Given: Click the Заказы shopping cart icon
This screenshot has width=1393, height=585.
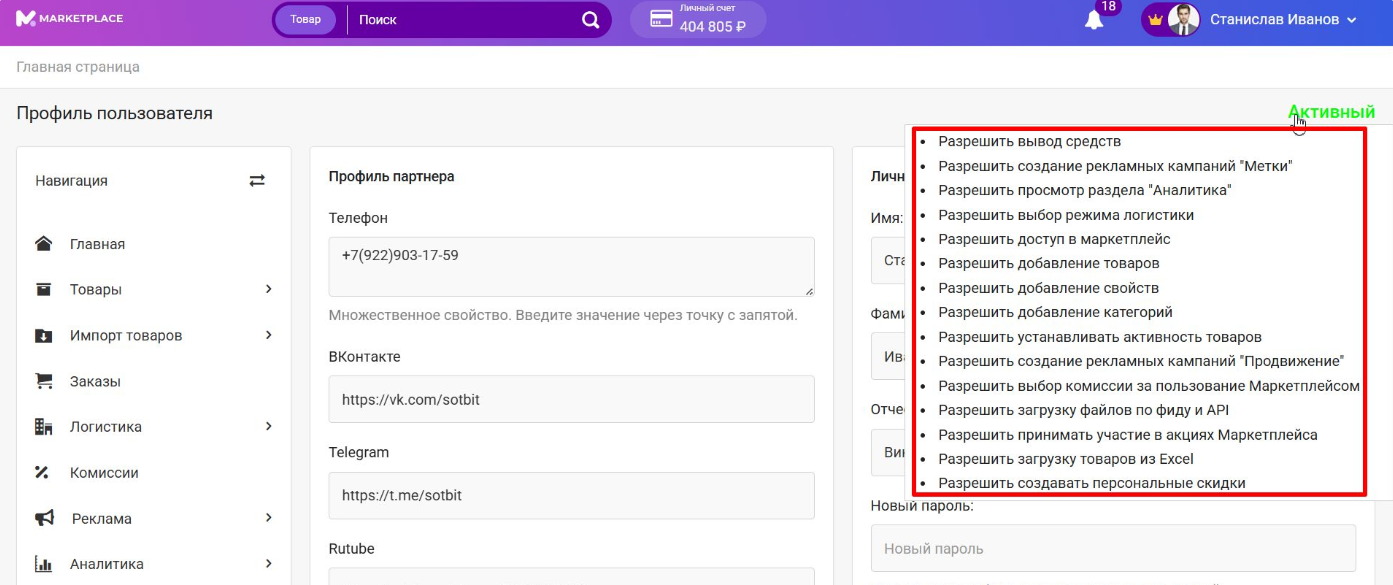Looking at the screenshot, I should (x=43, y=381).
